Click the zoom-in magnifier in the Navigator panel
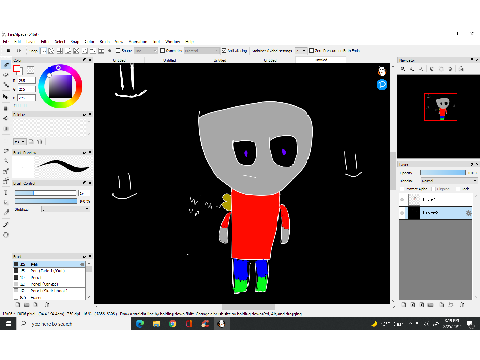This screenshot has width=480, height=360. pos(403,69)
